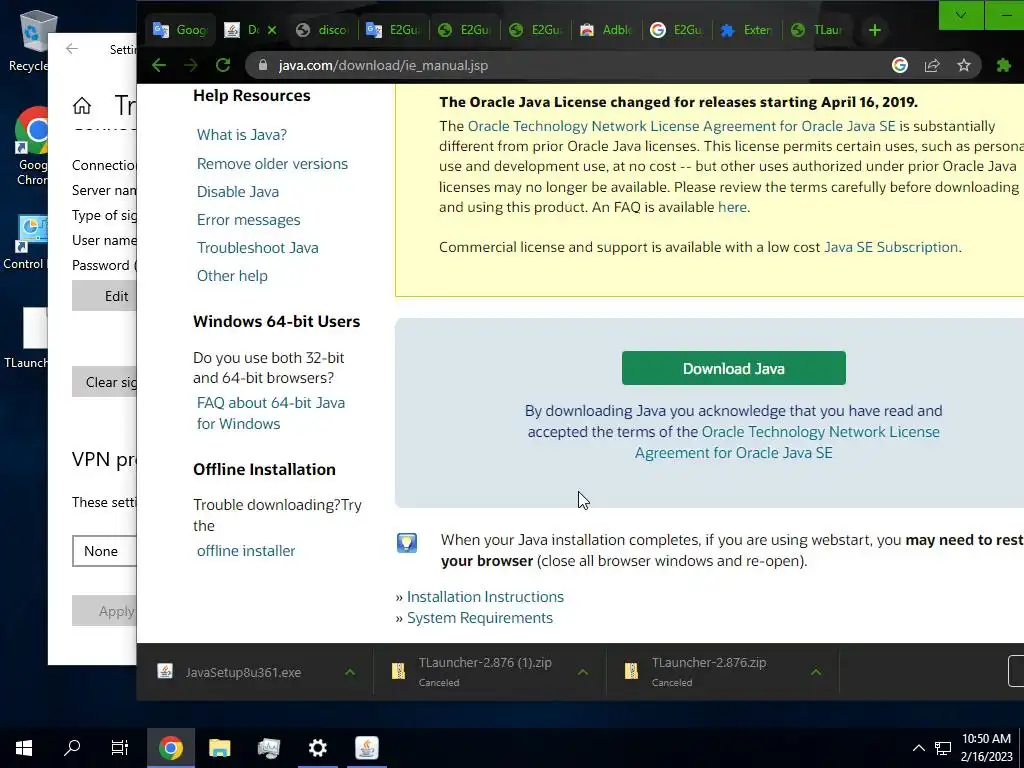Click the taskbar clock and date

(x=986, y=748)
